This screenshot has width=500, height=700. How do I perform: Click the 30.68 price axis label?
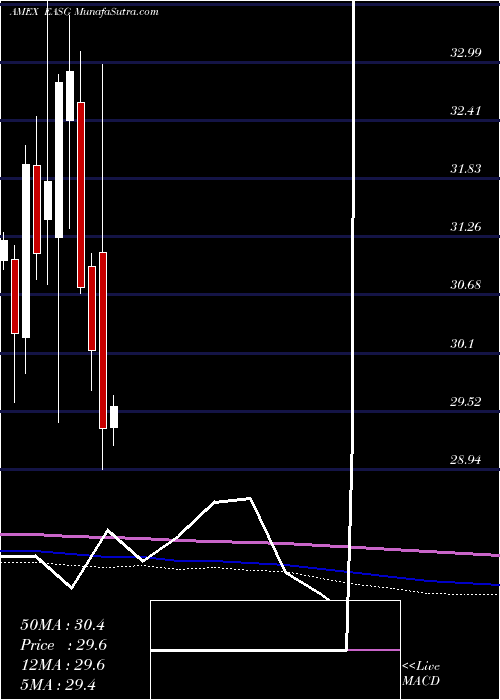coord(466,284)
